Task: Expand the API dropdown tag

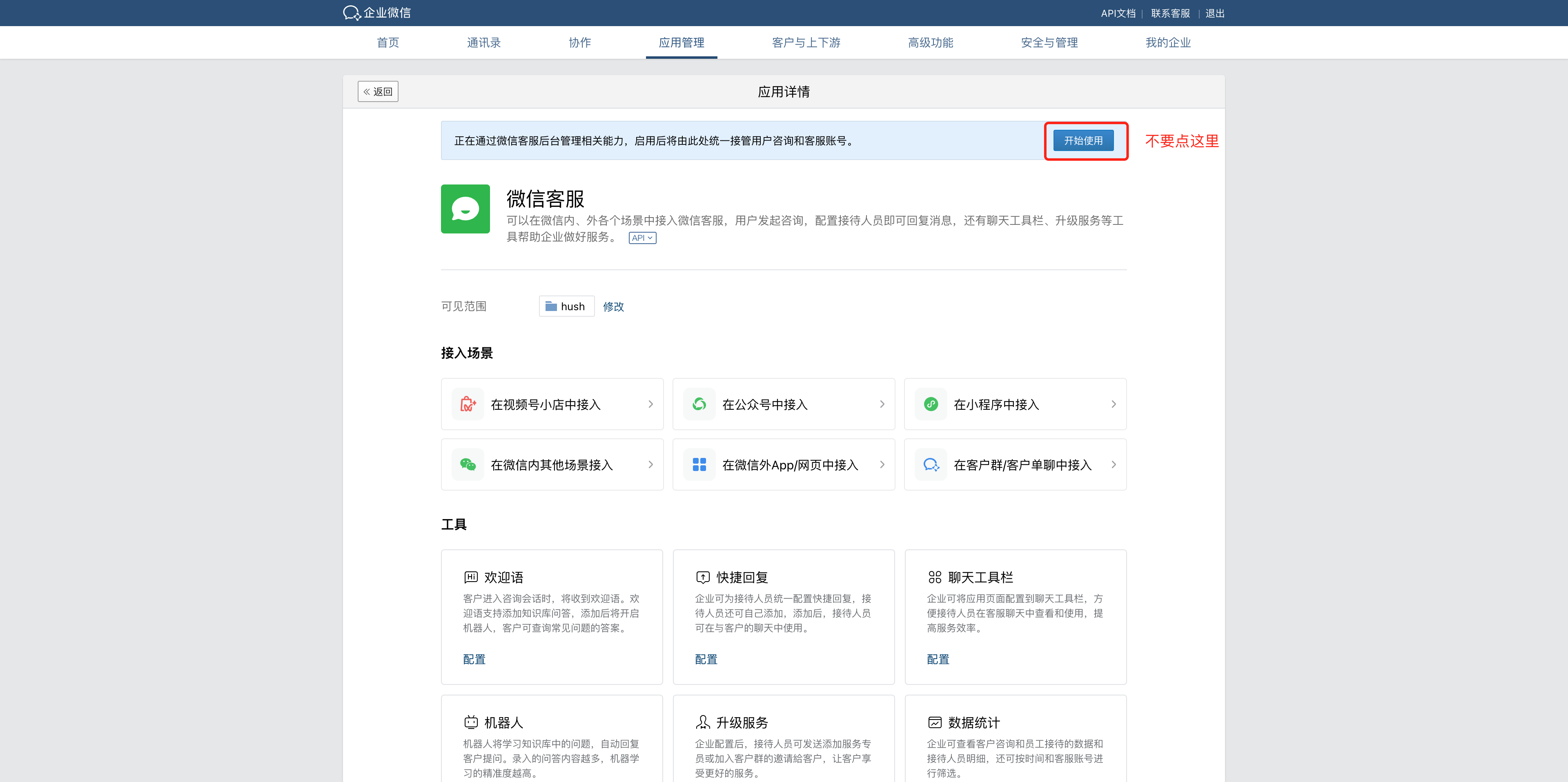Action: 642,238
